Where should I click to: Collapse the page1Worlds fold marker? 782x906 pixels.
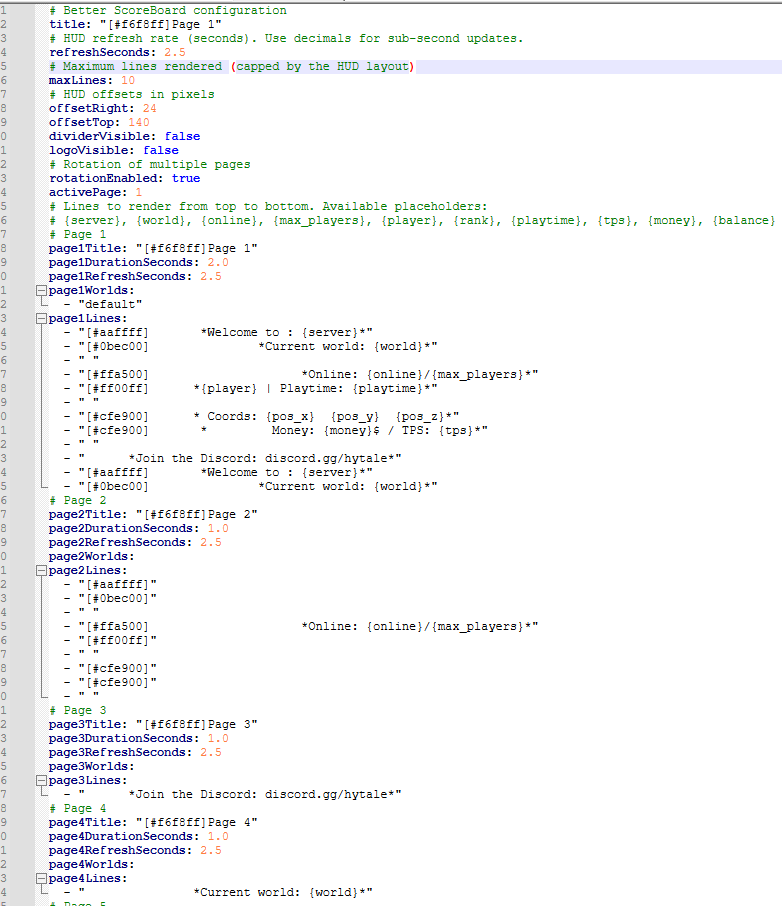[x=41, y=290]
